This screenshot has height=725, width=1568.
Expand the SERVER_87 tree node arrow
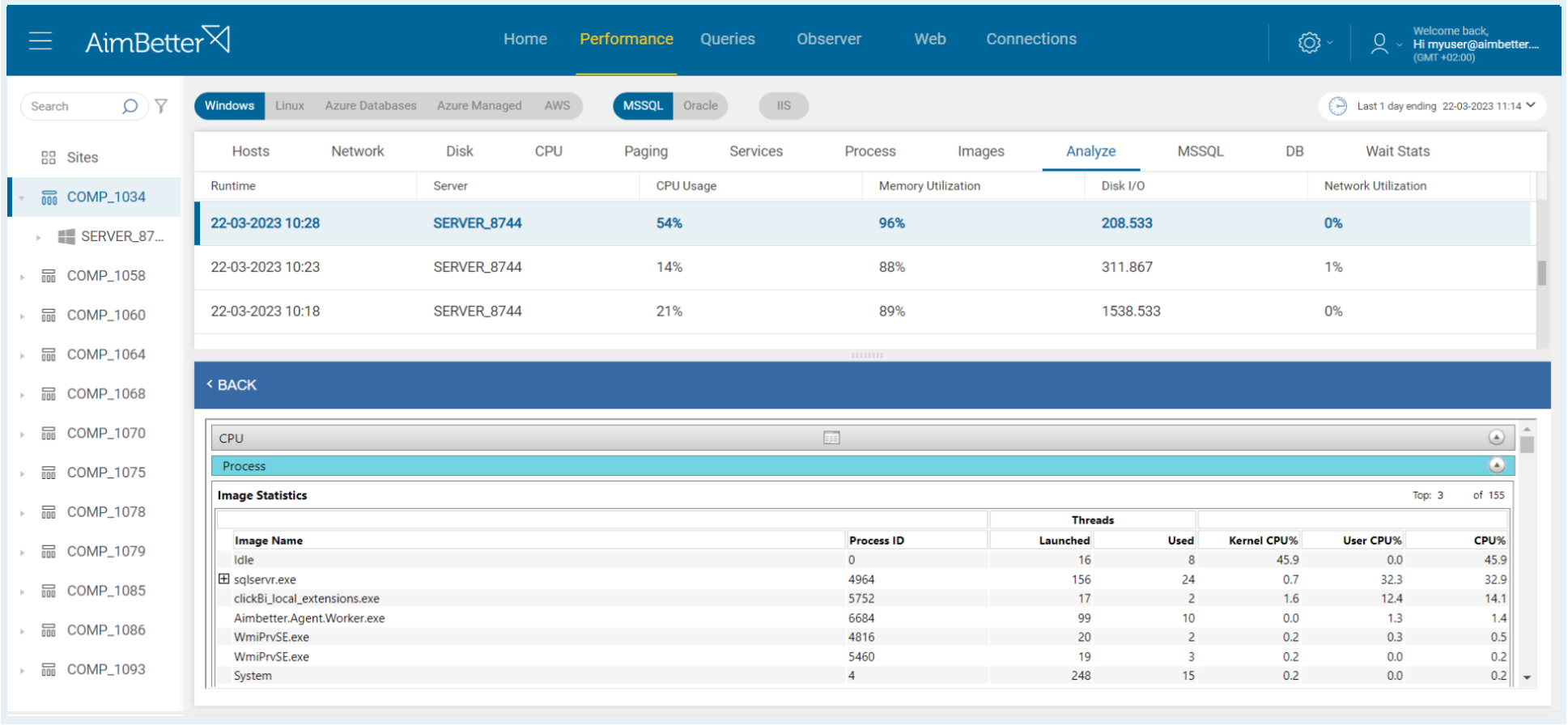[38, 237]
